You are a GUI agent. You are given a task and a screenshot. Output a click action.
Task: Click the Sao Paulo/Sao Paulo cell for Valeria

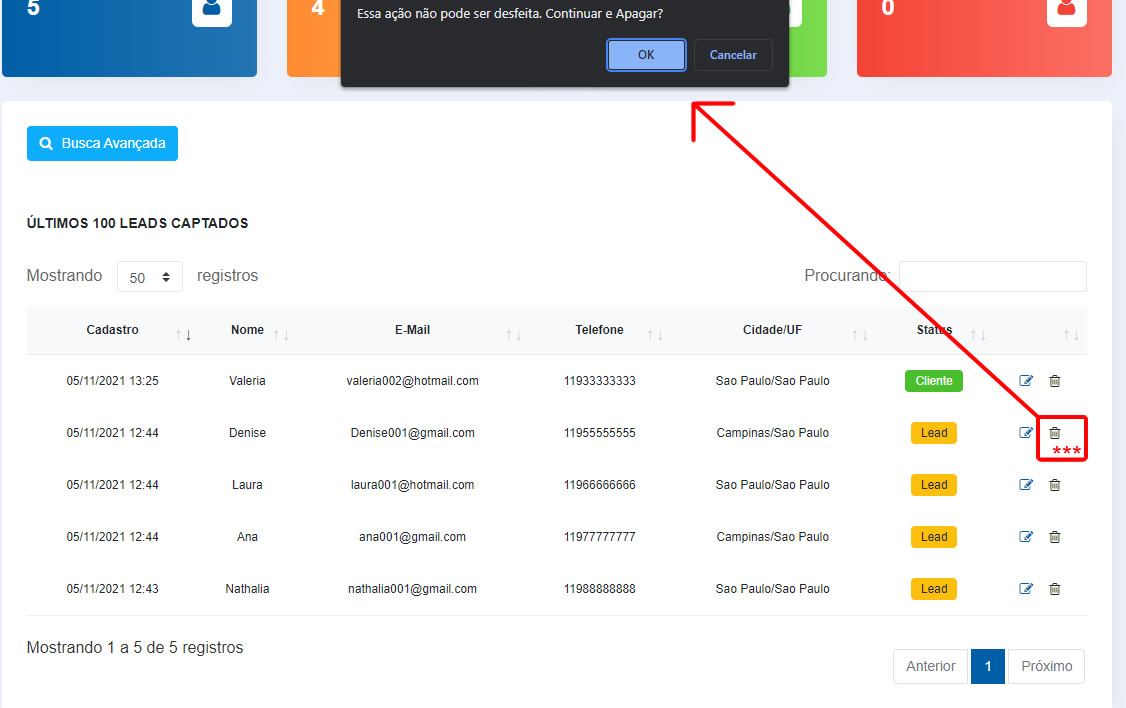[773, 381]
